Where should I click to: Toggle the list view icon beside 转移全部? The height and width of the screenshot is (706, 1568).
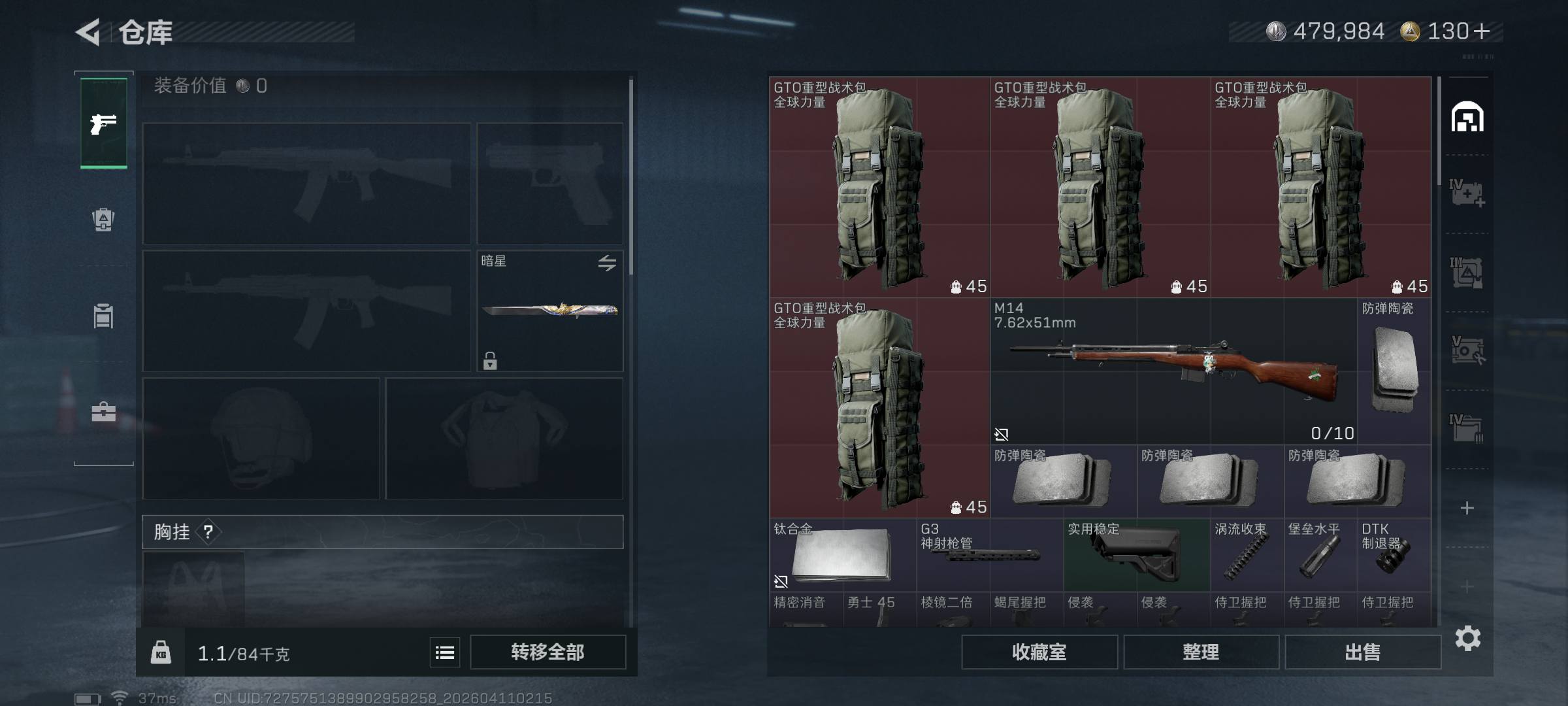point(445,652)
